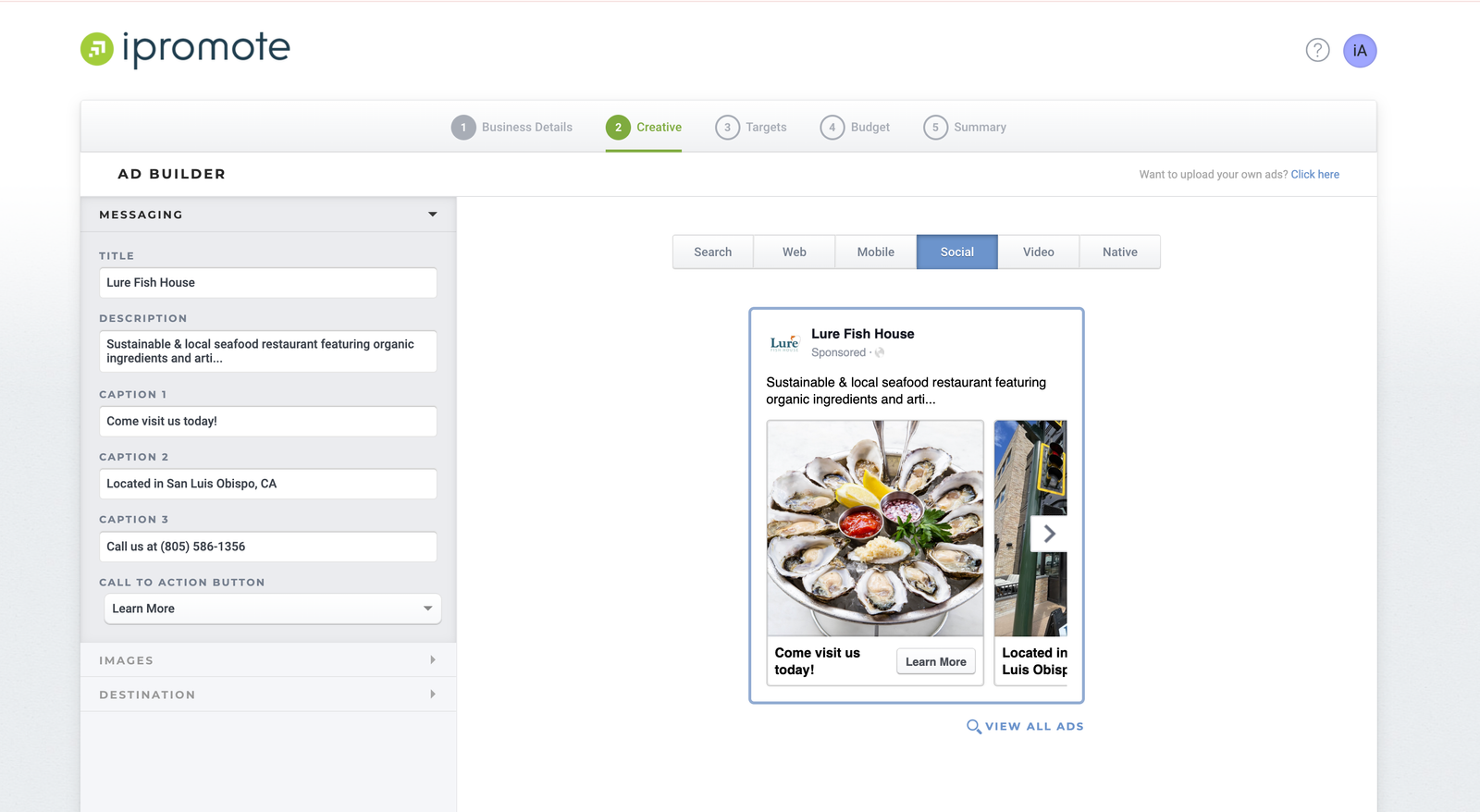Select the Video ad preview tab

point(1038,252)
